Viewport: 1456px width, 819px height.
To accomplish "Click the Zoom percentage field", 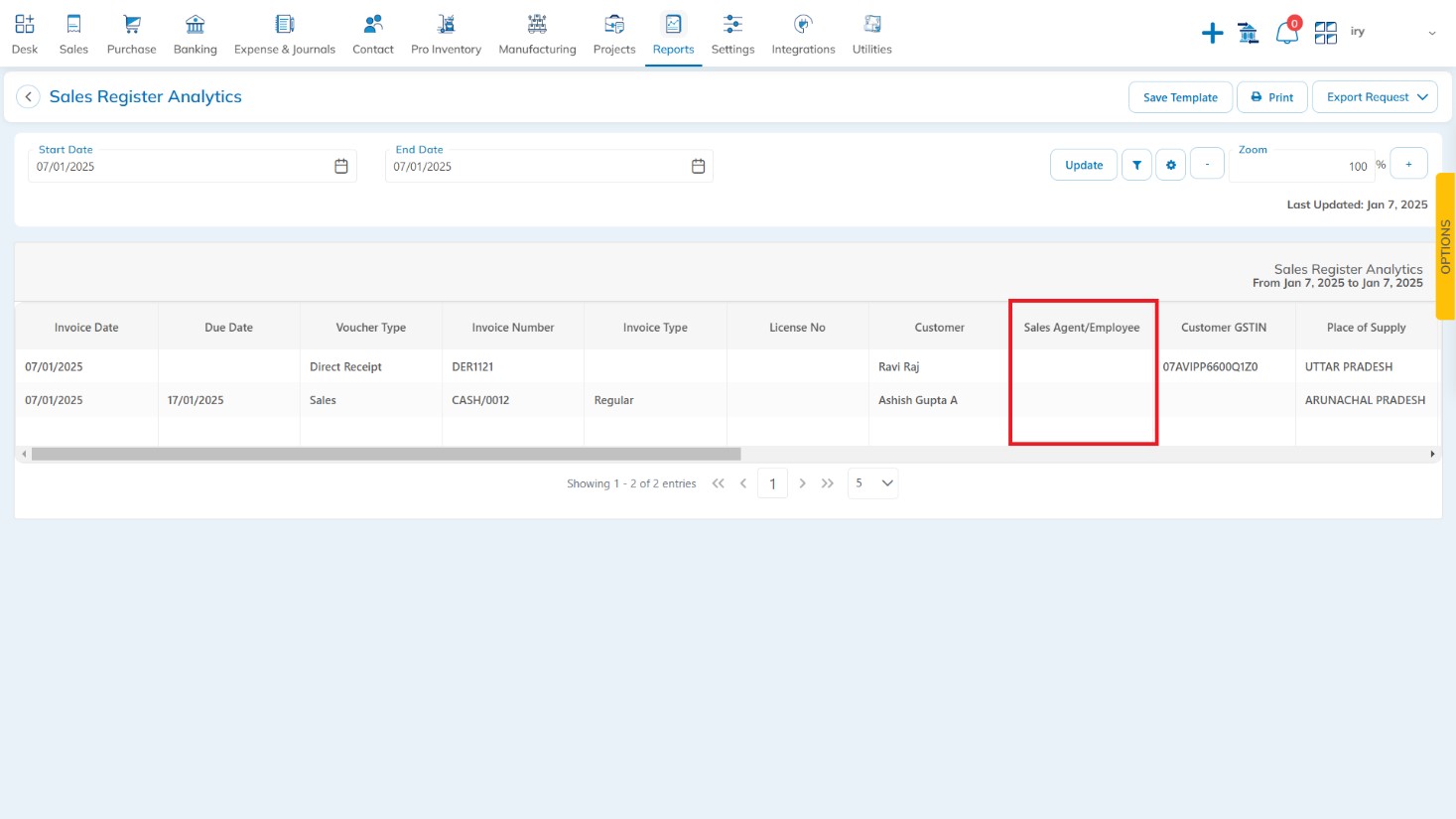I will pyautogui.click(x=1300, y=166).
